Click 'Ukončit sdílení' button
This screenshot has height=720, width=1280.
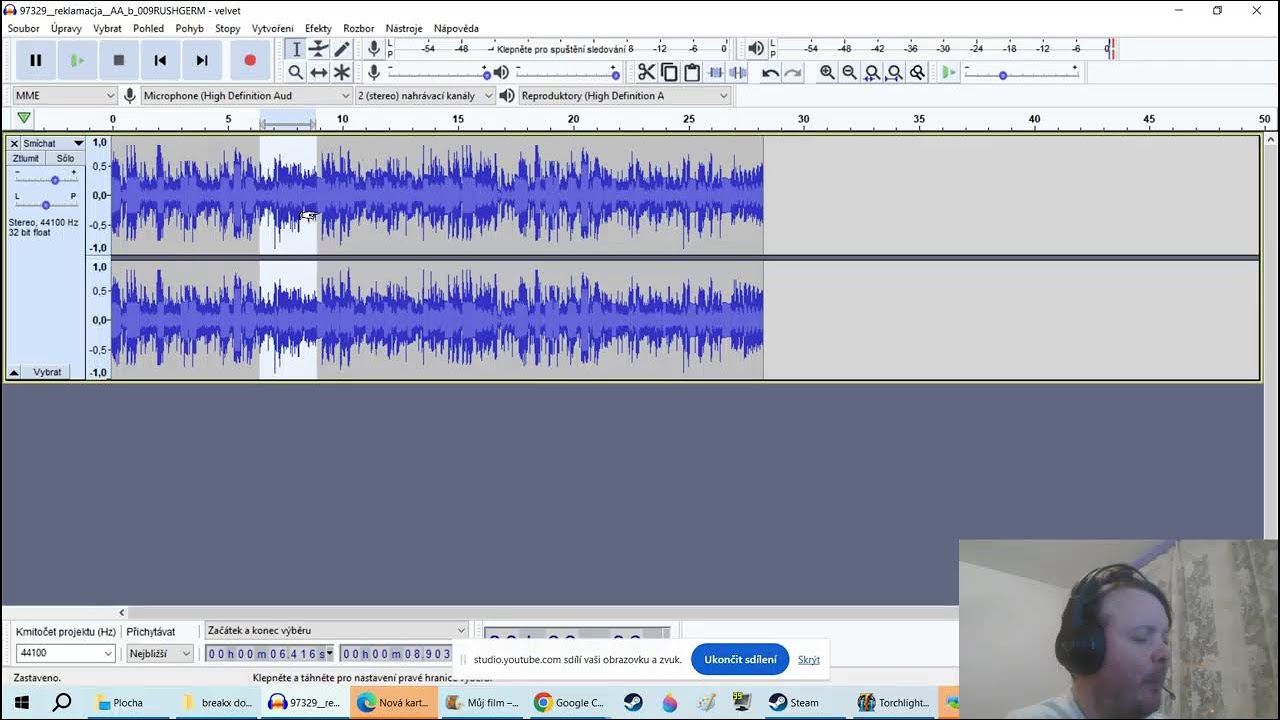click(x=740, y=659)
